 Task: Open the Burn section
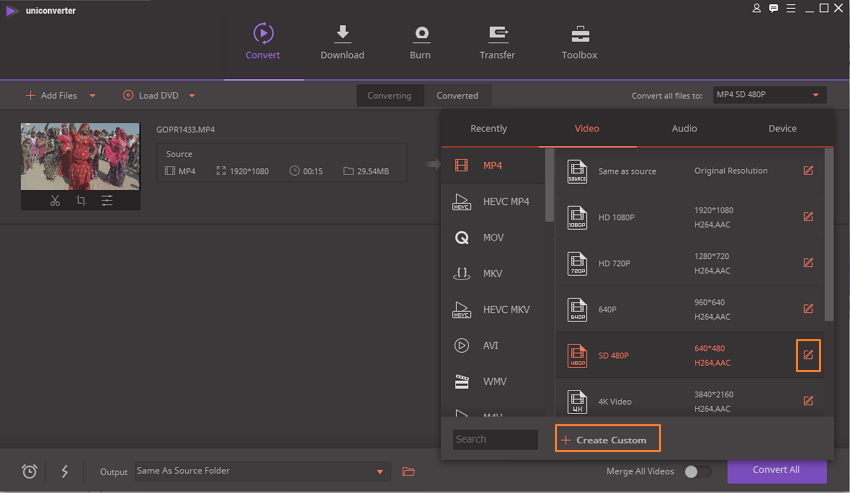(x=420, y=41)
